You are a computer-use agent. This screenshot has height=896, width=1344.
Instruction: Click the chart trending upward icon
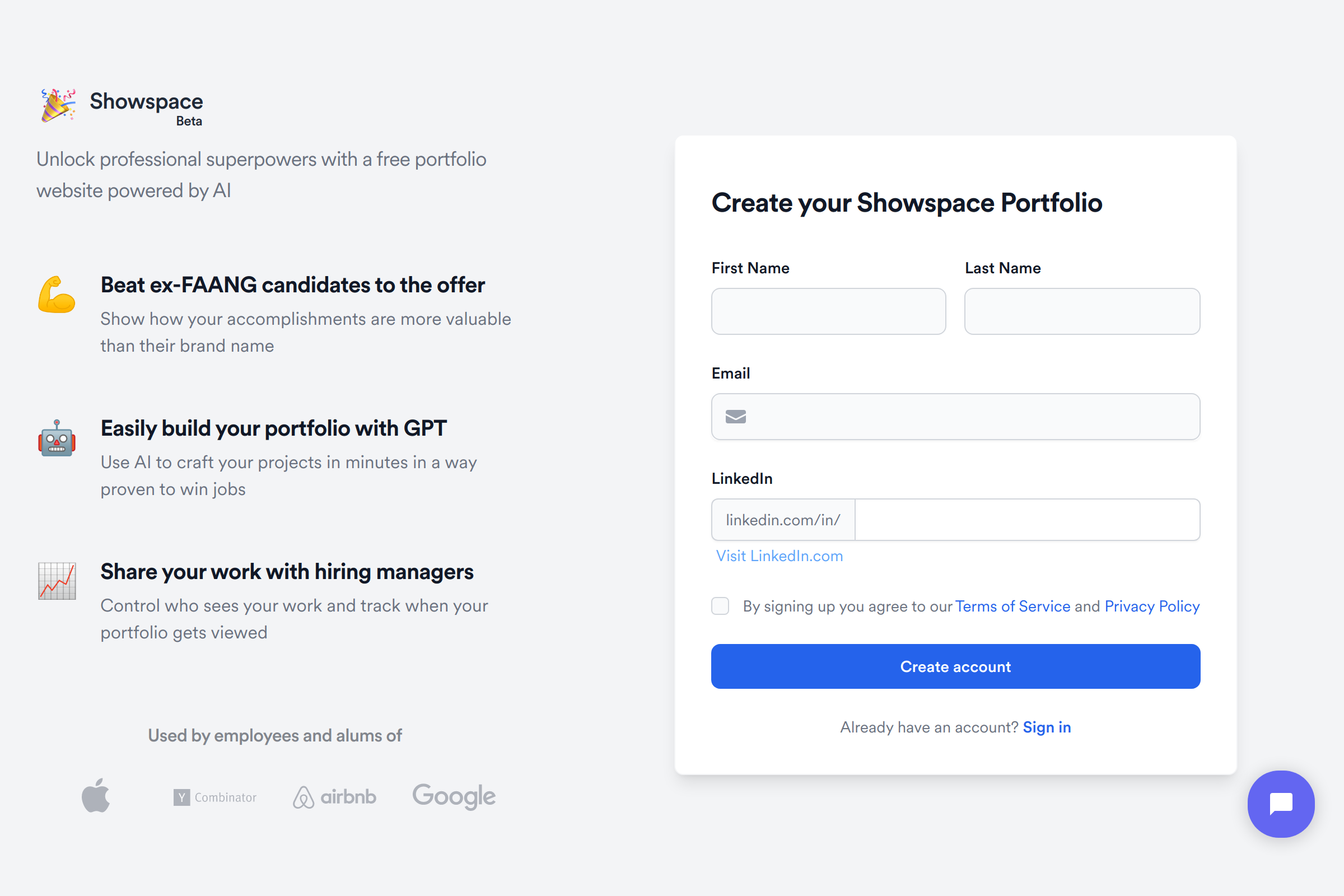(57, 581)
